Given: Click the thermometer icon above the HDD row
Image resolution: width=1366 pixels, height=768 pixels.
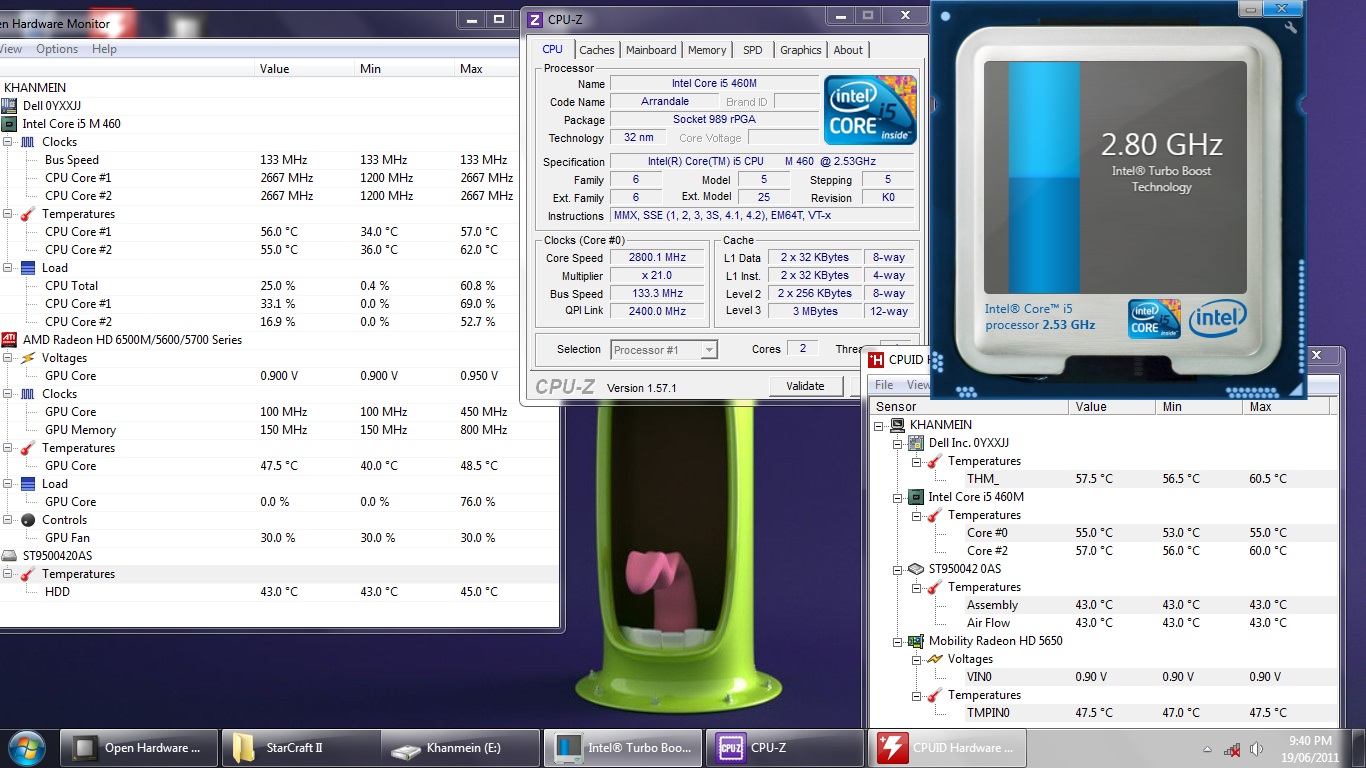Looking at the screenshot, I should pos(28,574).
